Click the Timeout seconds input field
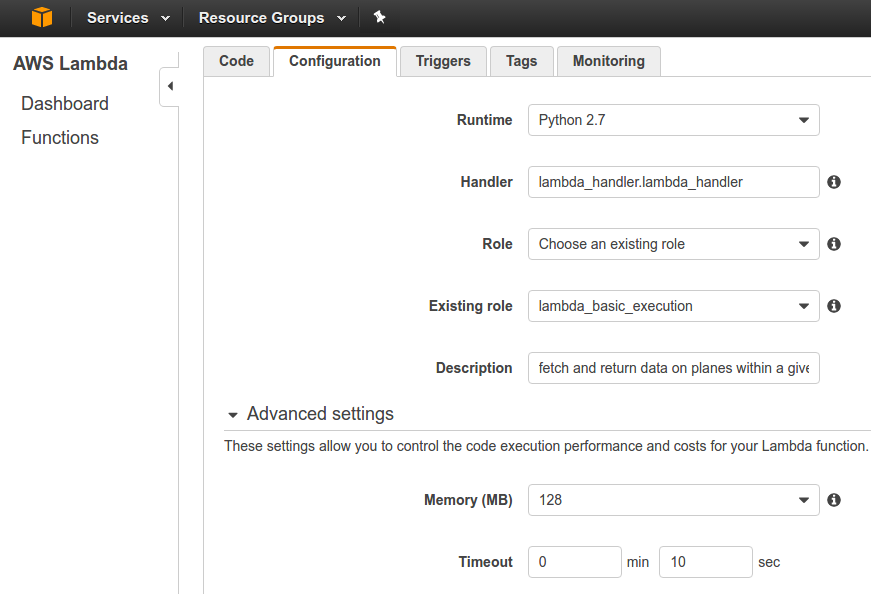 pyautogui.click(x=705, y=562)
